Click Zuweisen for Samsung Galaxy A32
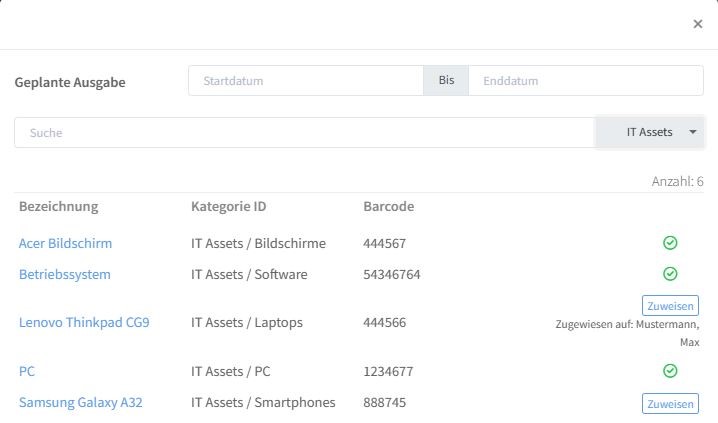 [x=670, y=404]
